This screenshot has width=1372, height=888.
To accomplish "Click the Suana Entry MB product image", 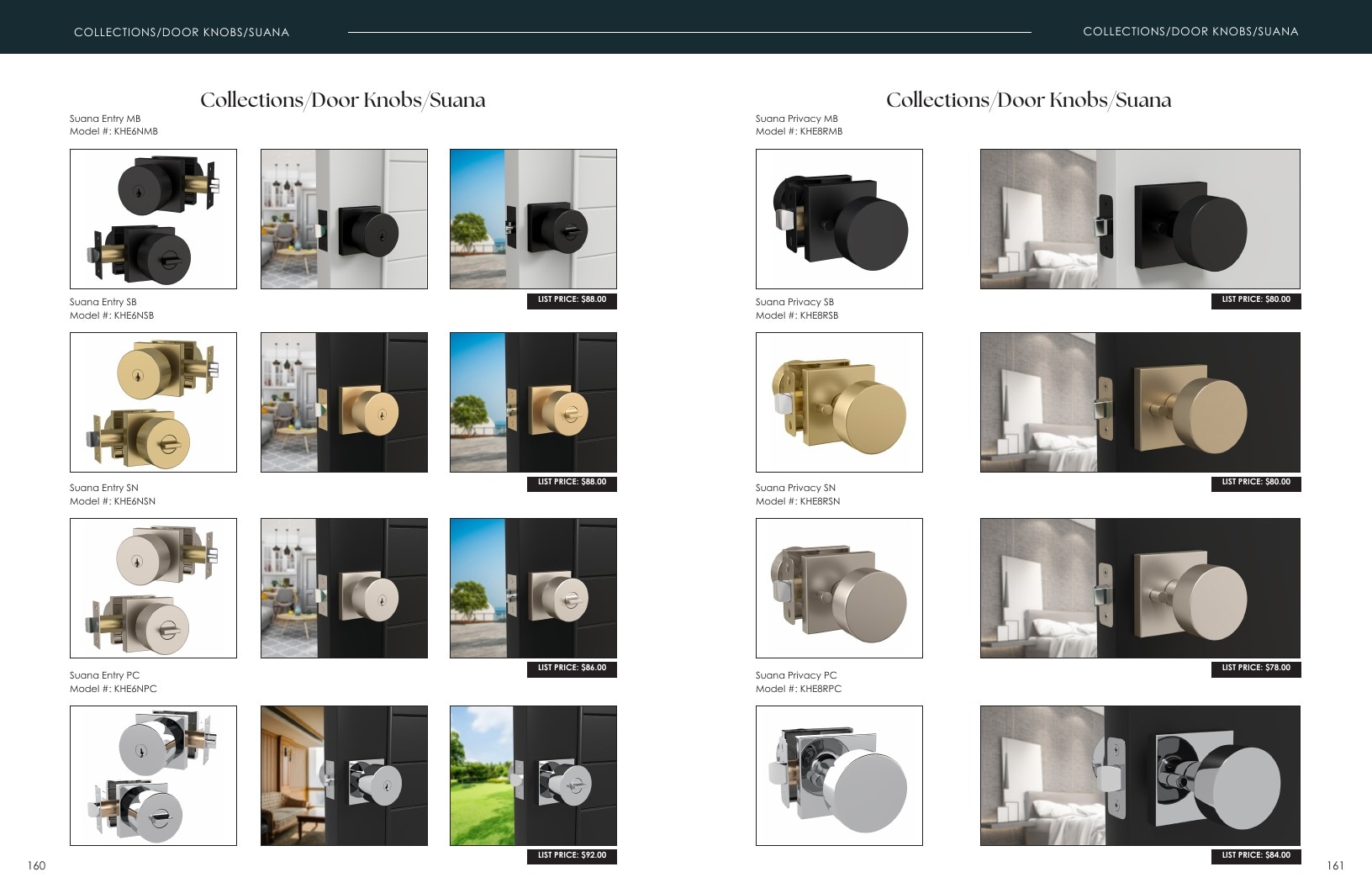I will tap(153, 219).
